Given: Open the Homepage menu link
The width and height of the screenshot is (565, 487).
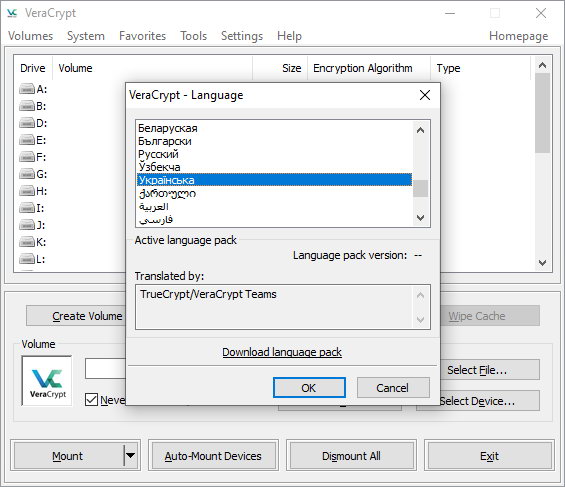Looking at the screenshot, I should click(x=519, y=36).
